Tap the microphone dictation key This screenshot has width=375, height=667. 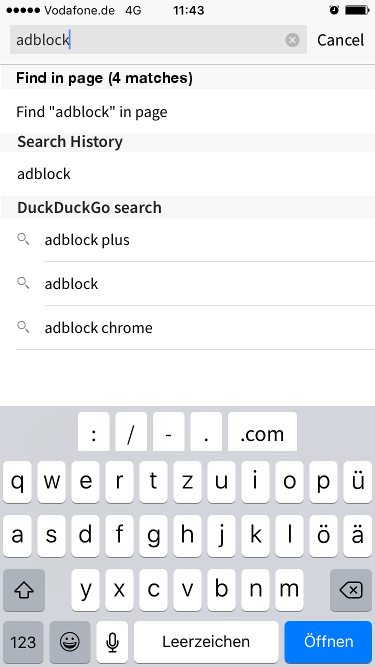pos(112,642)
